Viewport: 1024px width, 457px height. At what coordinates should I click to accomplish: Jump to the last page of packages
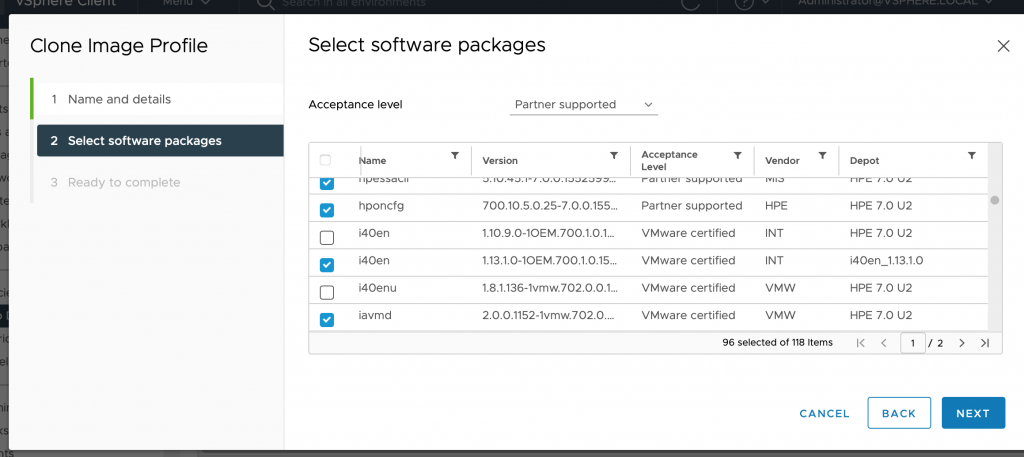tap(985, 343)
